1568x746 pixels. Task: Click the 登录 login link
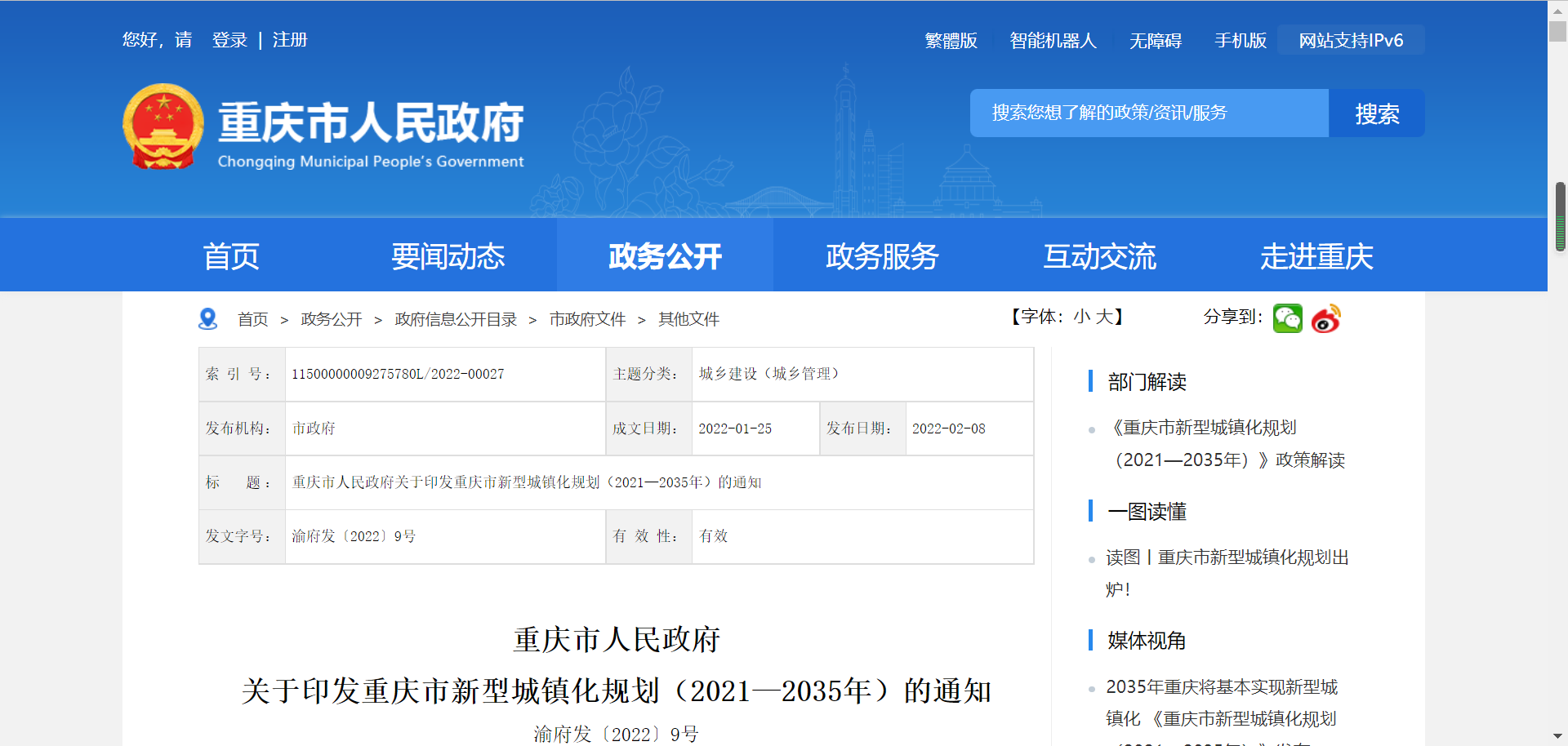click(x=229, y=40)
